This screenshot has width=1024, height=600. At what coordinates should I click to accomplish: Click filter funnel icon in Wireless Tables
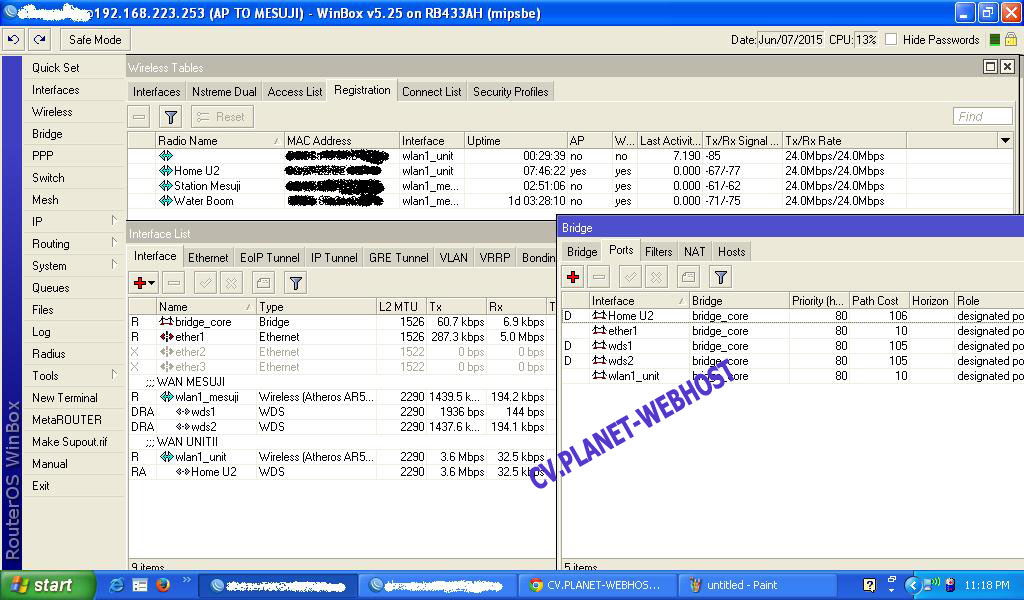pyautogui.click(x=171, y=117)
